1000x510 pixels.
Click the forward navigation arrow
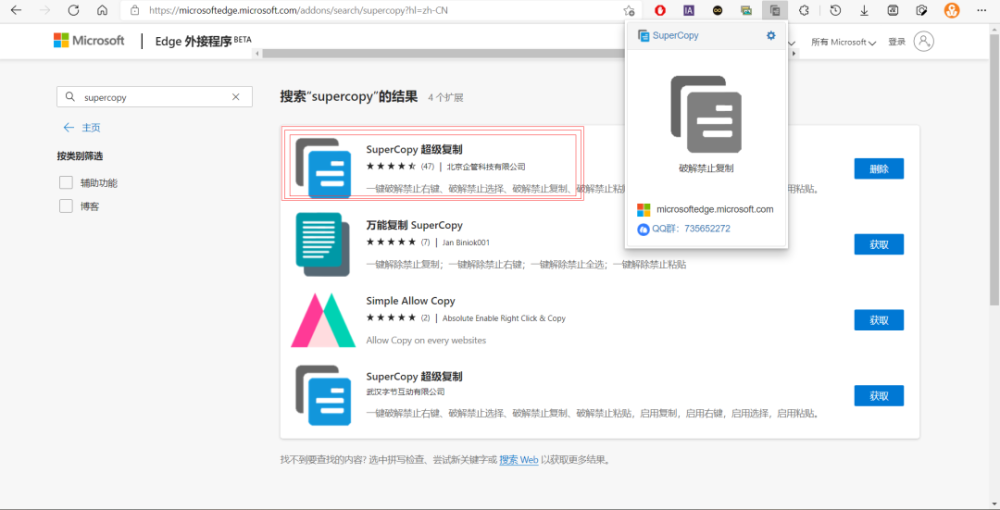click(45, 10)
